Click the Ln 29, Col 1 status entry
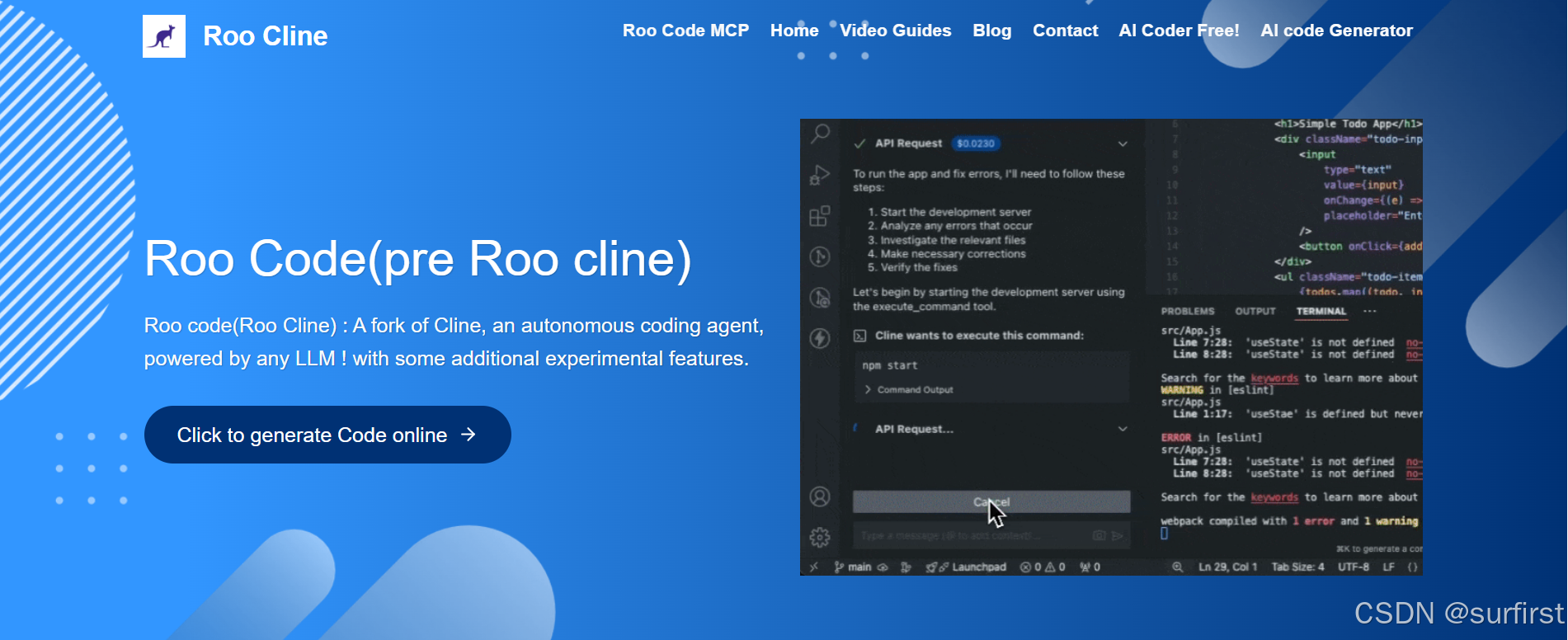Screen dimensions: 1568x640 click(x=1227, y=567)
